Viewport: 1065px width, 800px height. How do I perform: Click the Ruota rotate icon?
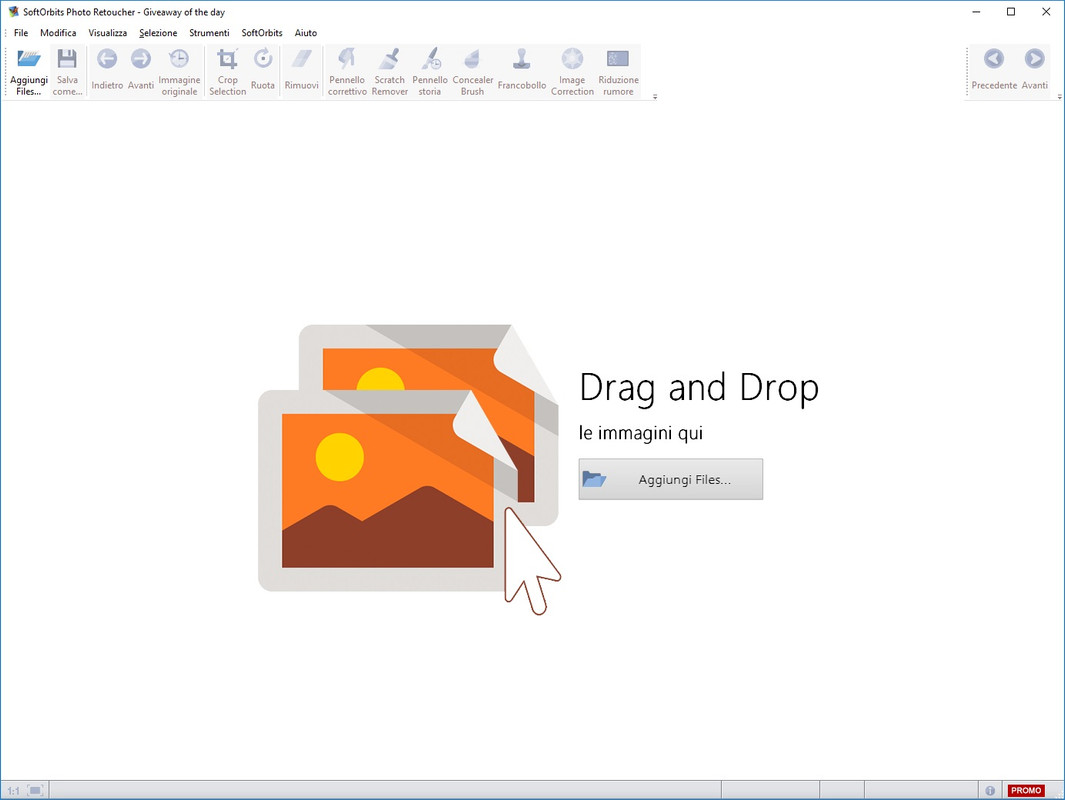(263, 59)
